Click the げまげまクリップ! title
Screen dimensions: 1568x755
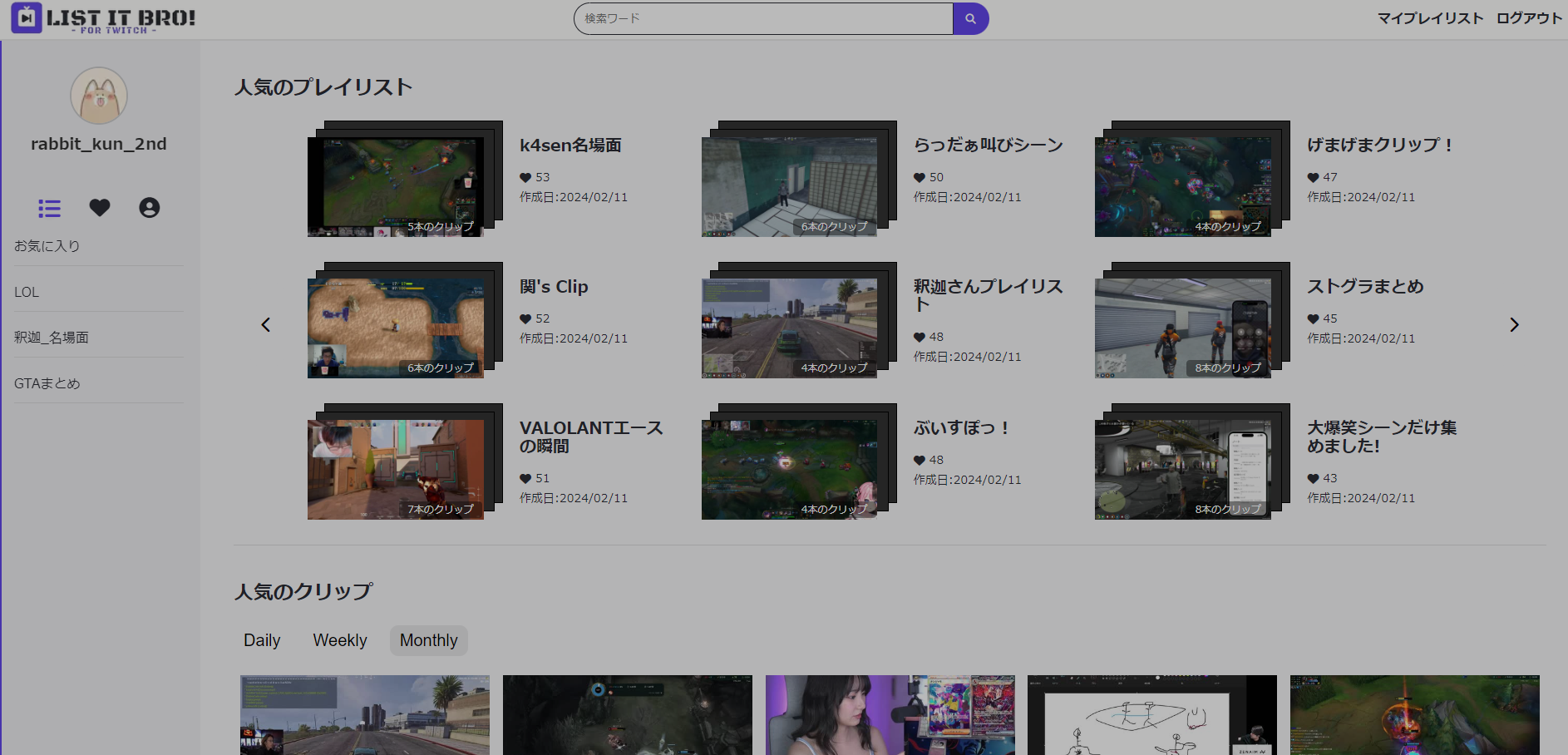[x=1380, y=146]
